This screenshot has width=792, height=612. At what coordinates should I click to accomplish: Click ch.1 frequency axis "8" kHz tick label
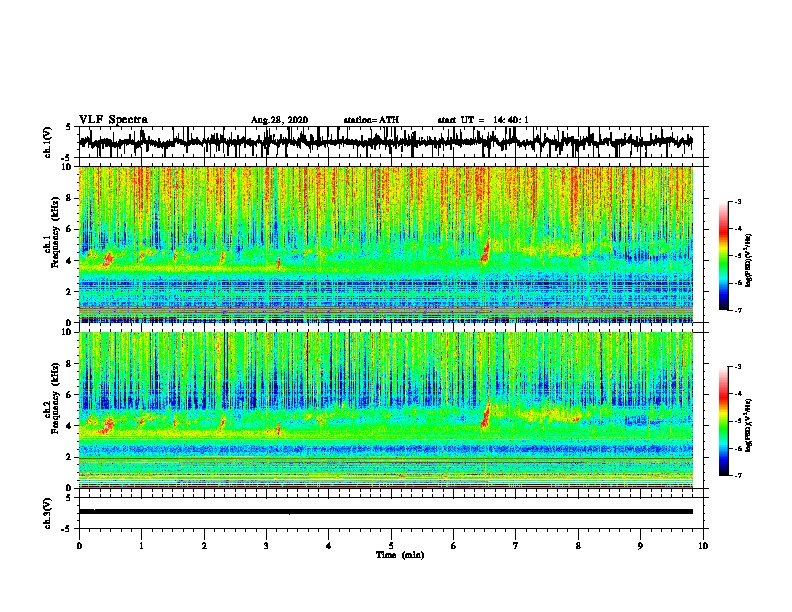70,198
